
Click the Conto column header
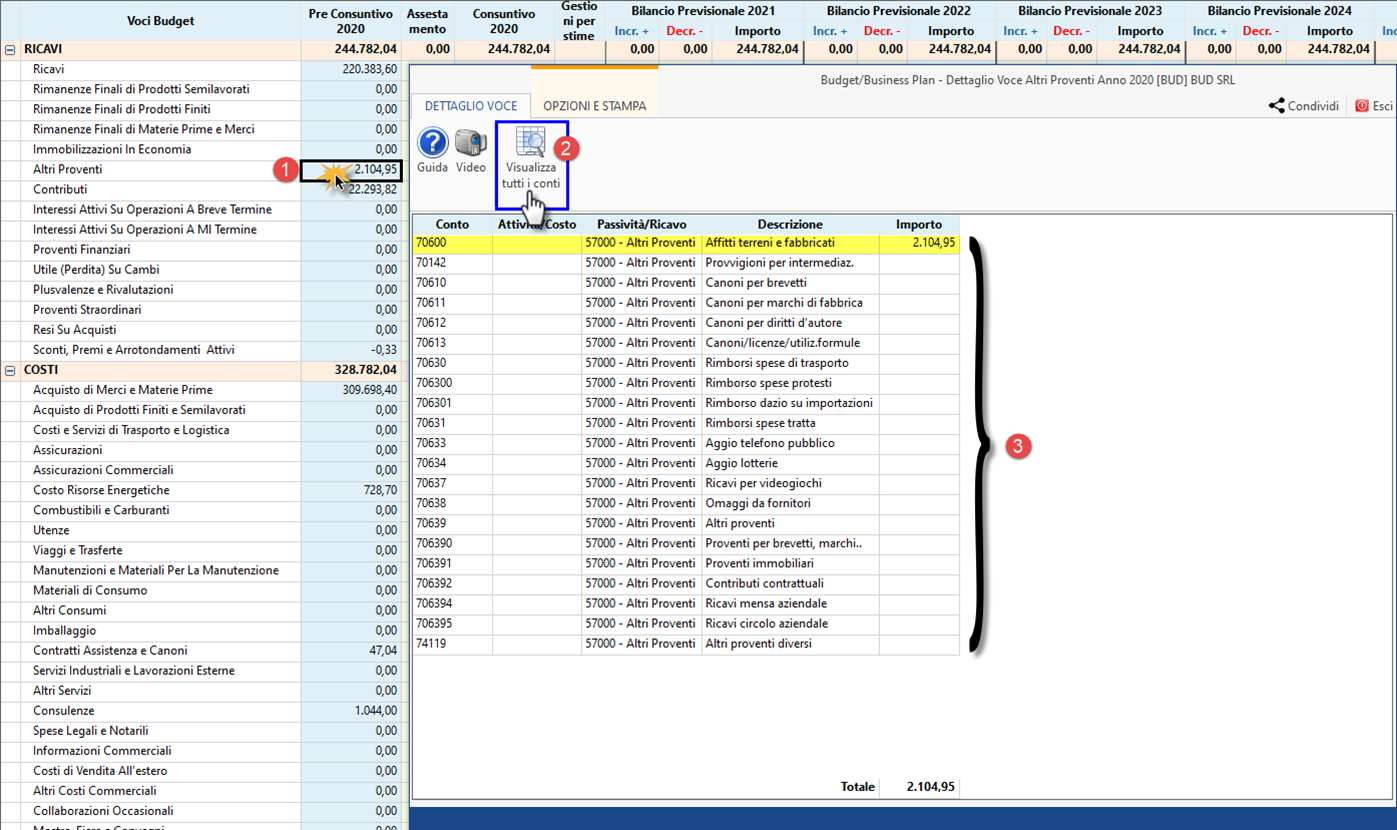pos(452,224)
